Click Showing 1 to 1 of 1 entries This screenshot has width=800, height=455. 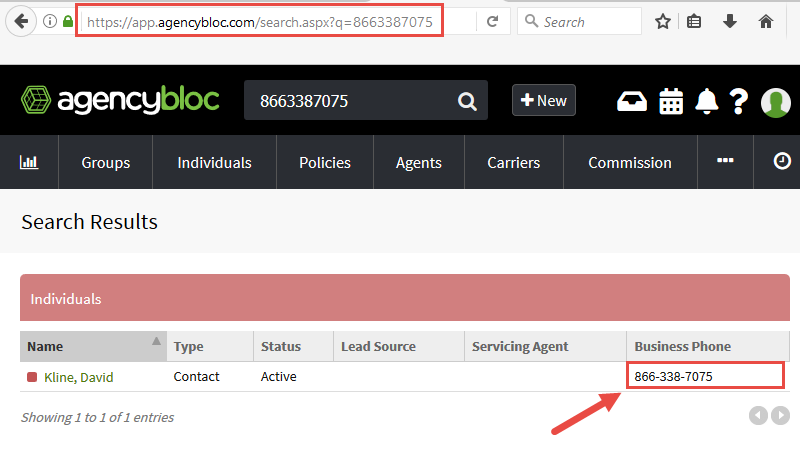click(97, 417)
